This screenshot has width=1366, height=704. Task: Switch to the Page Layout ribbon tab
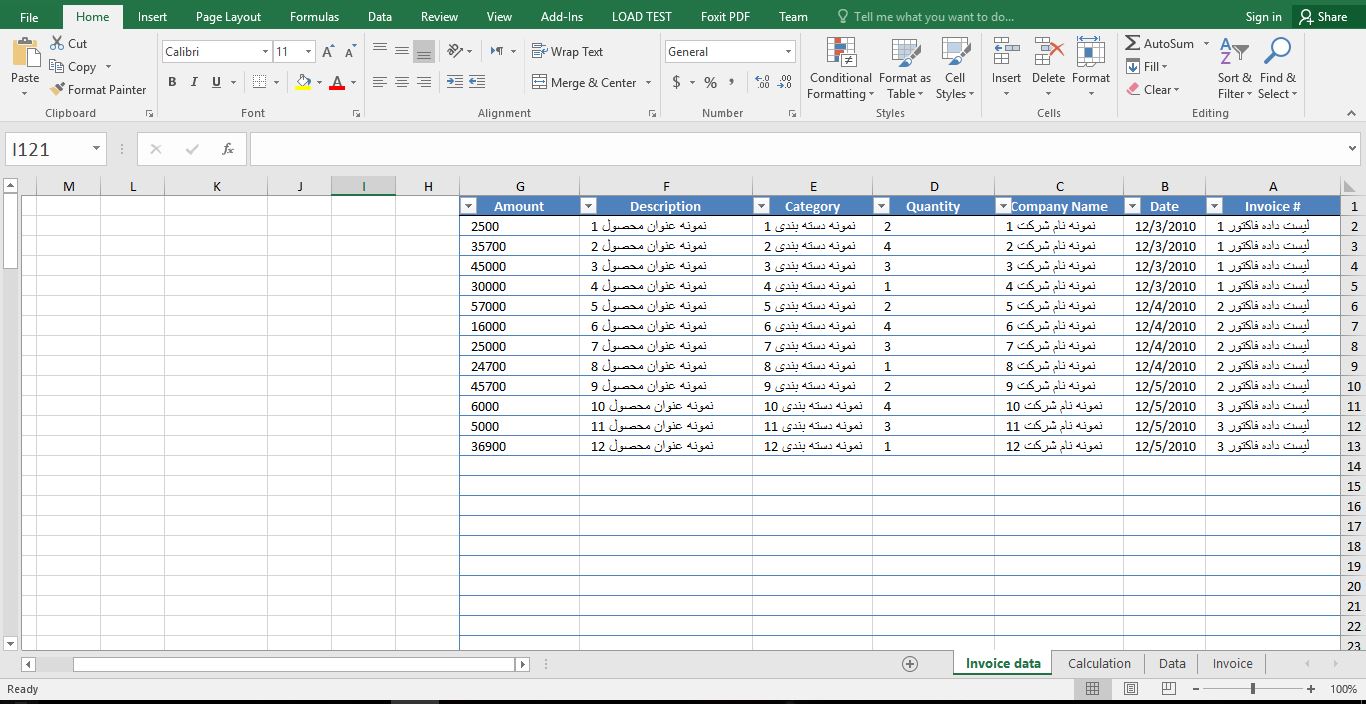pos(228,17)
